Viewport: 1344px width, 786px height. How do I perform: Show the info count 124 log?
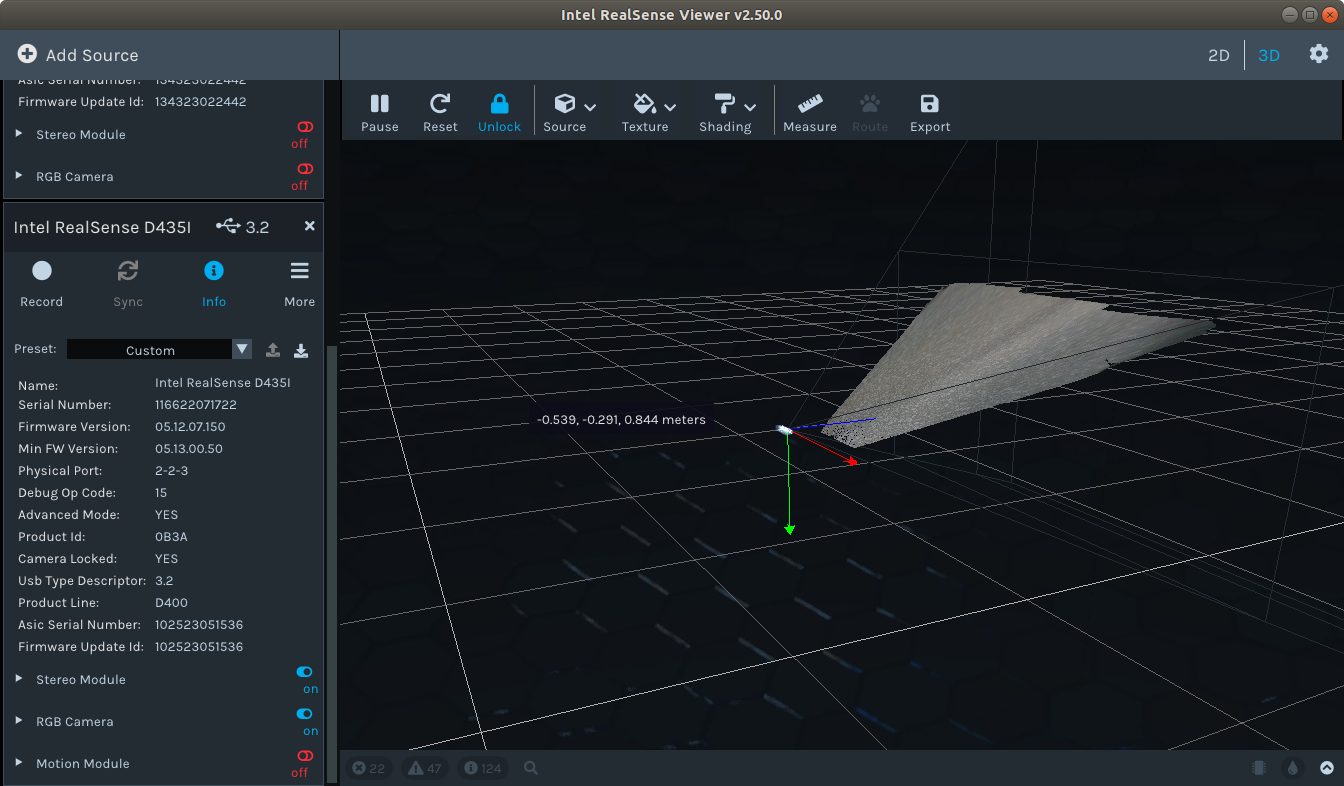click(483, 768)
